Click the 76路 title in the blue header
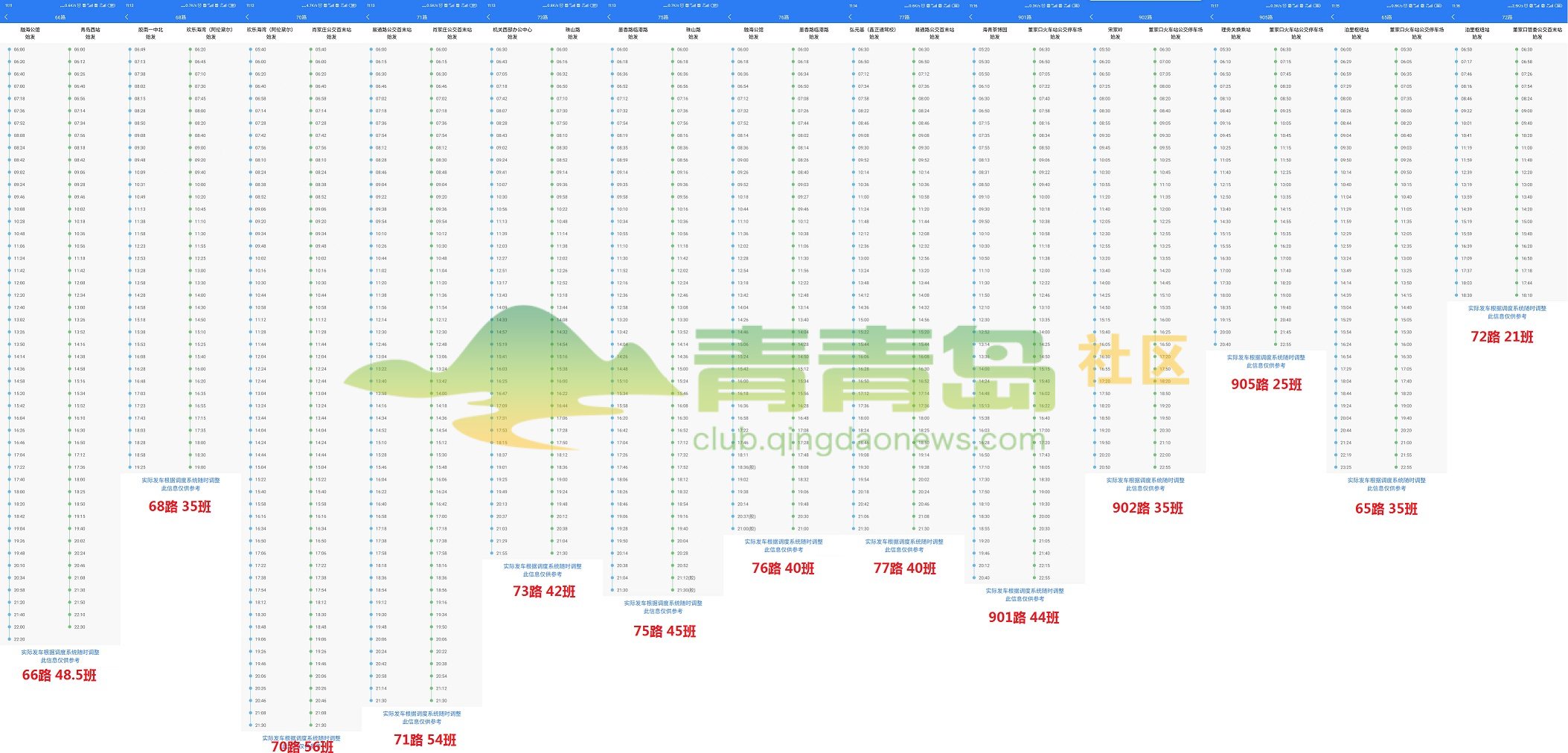The height and width of the screenshot is (753, 1568). (x=784, y=17)
